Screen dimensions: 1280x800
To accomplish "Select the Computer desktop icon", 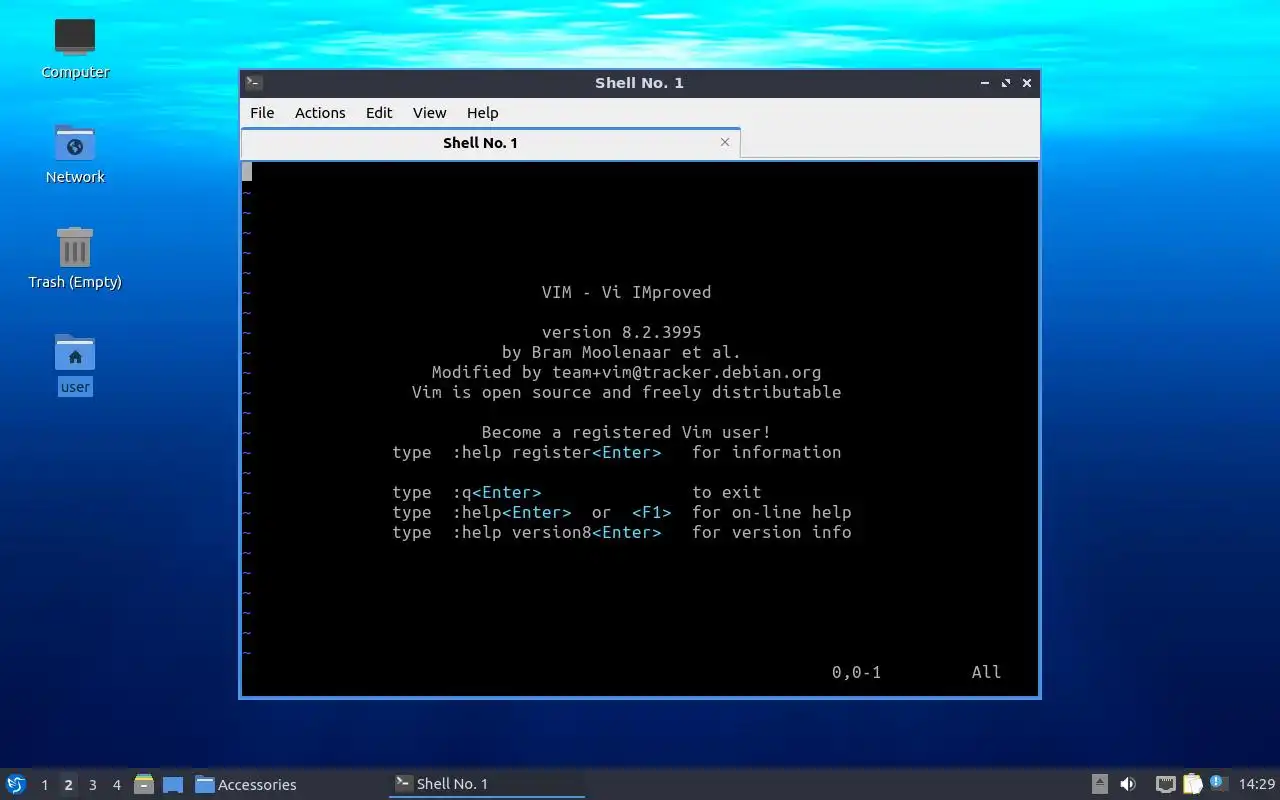I will (x=75, y=49).
